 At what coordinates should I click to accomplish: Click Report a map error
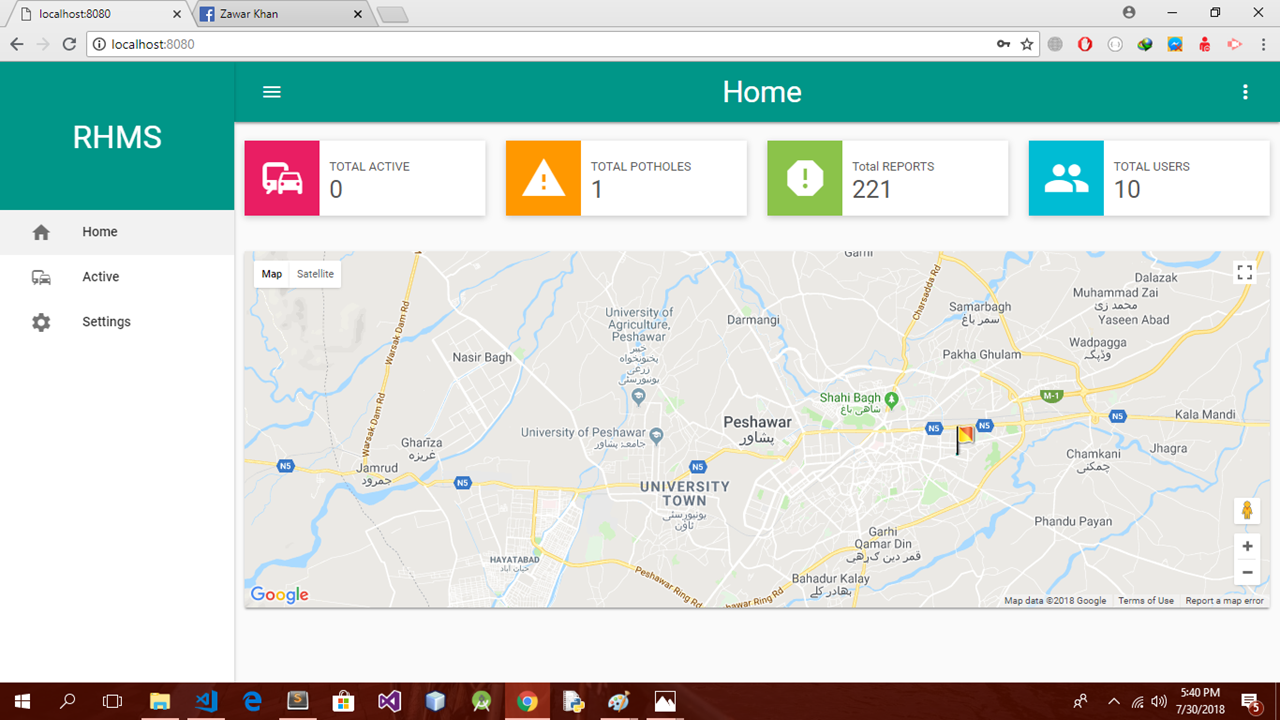1225,600
